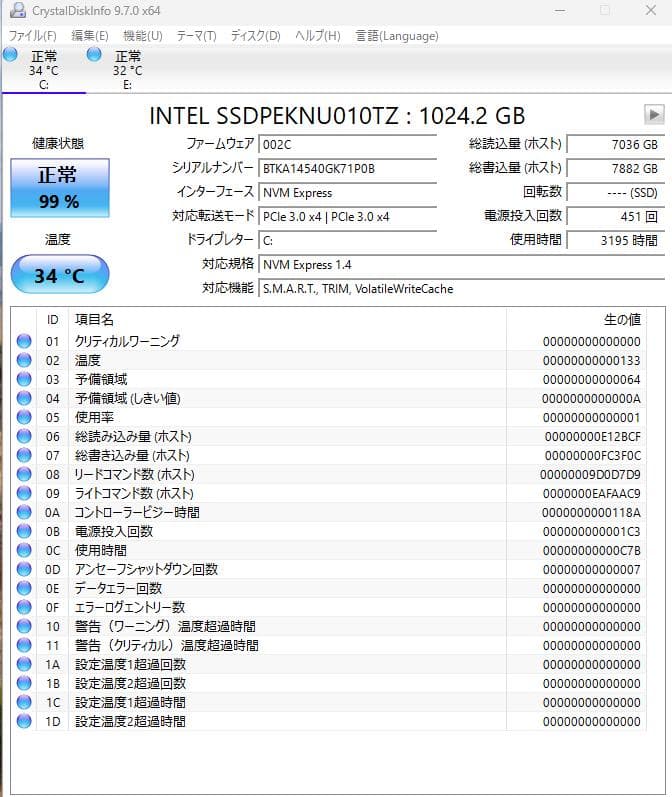The height and width of the screenshot is (797, 672).
Task: Click status orb for ID 03 予備領域 row
Action: (24, 379)
